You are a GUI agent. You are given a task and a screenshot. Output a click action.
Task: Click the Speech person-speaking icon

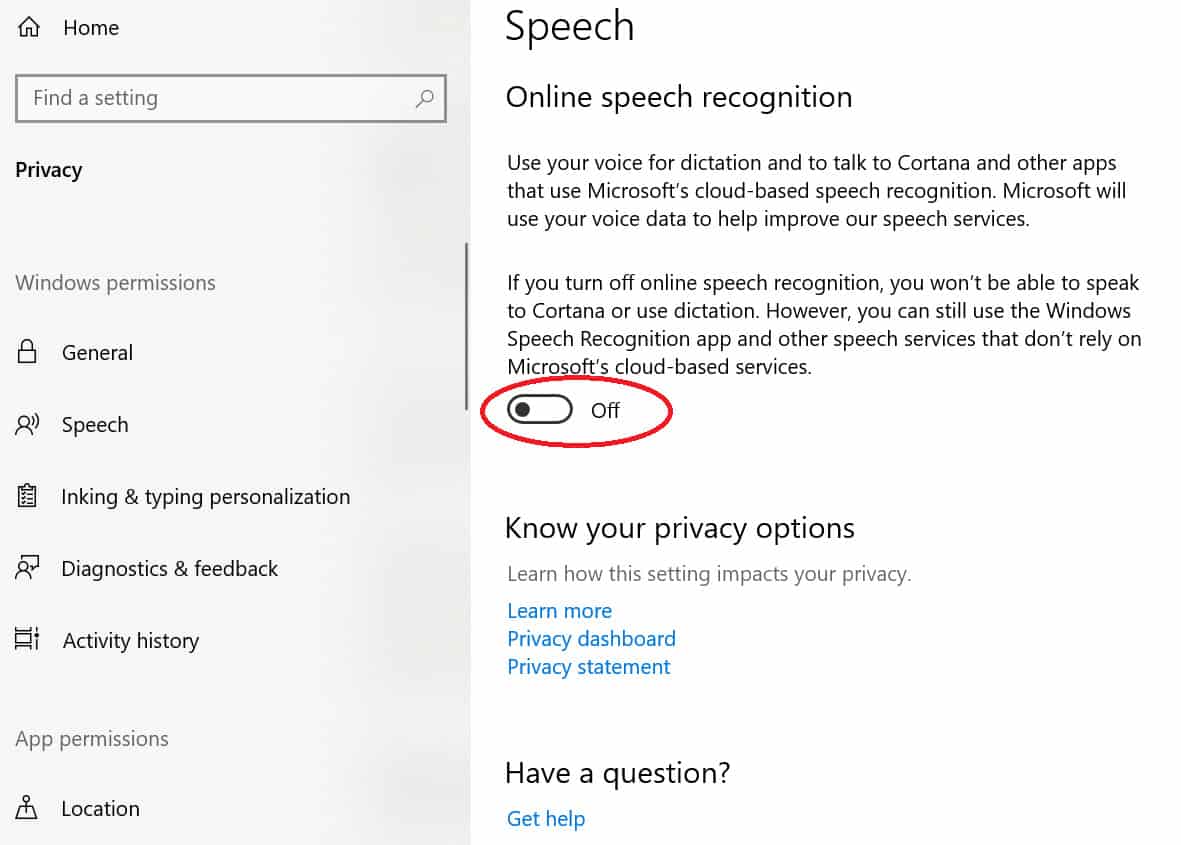click(x=27, y=425)
